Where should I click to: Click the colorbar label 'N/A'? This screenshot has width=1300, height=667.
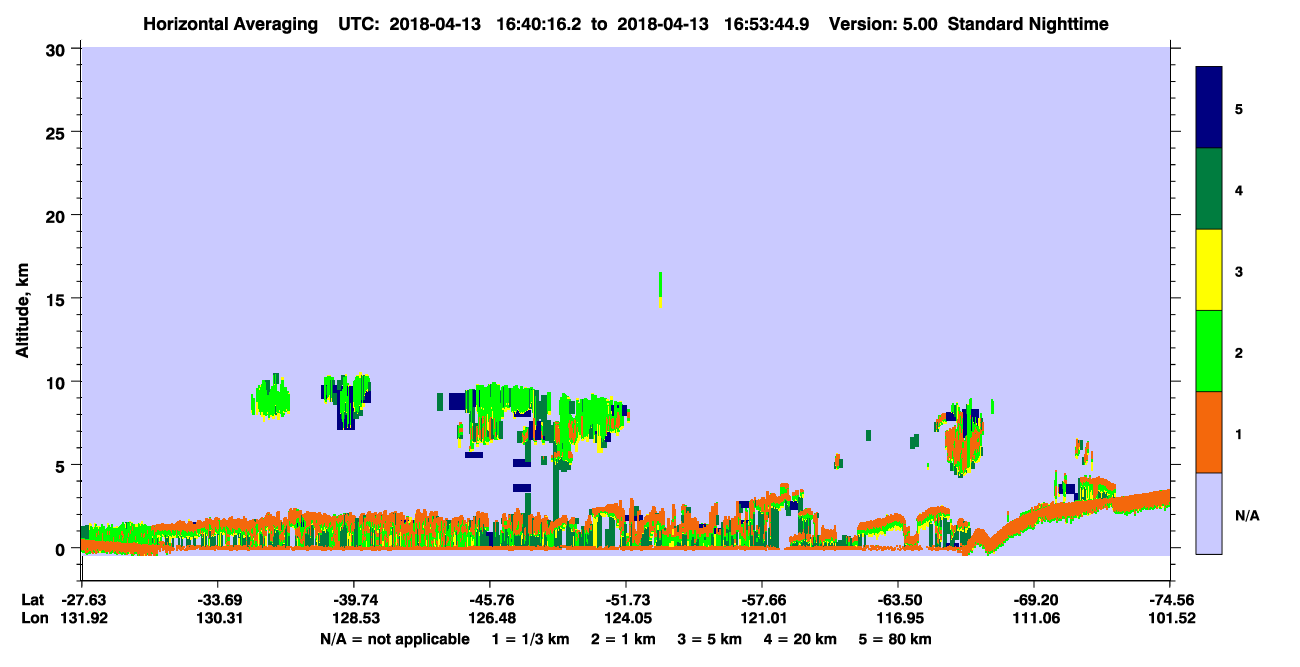(1247, 516)
